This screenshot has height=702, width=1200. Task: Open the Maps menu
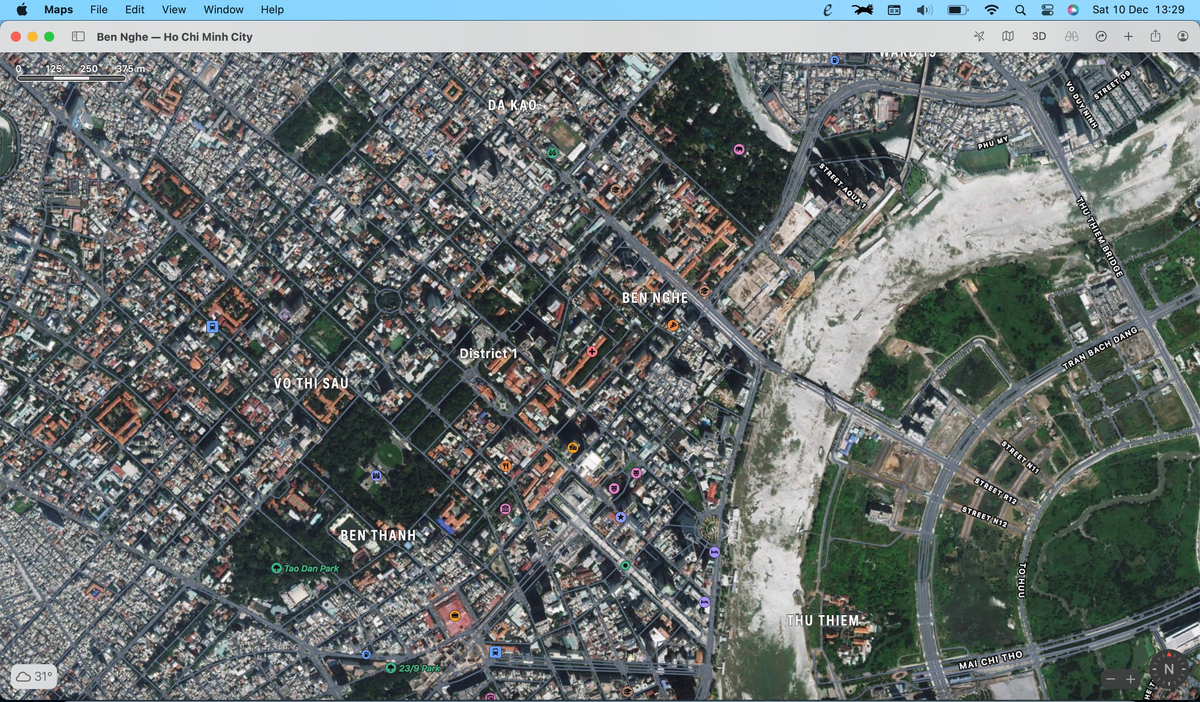[58, 9]
